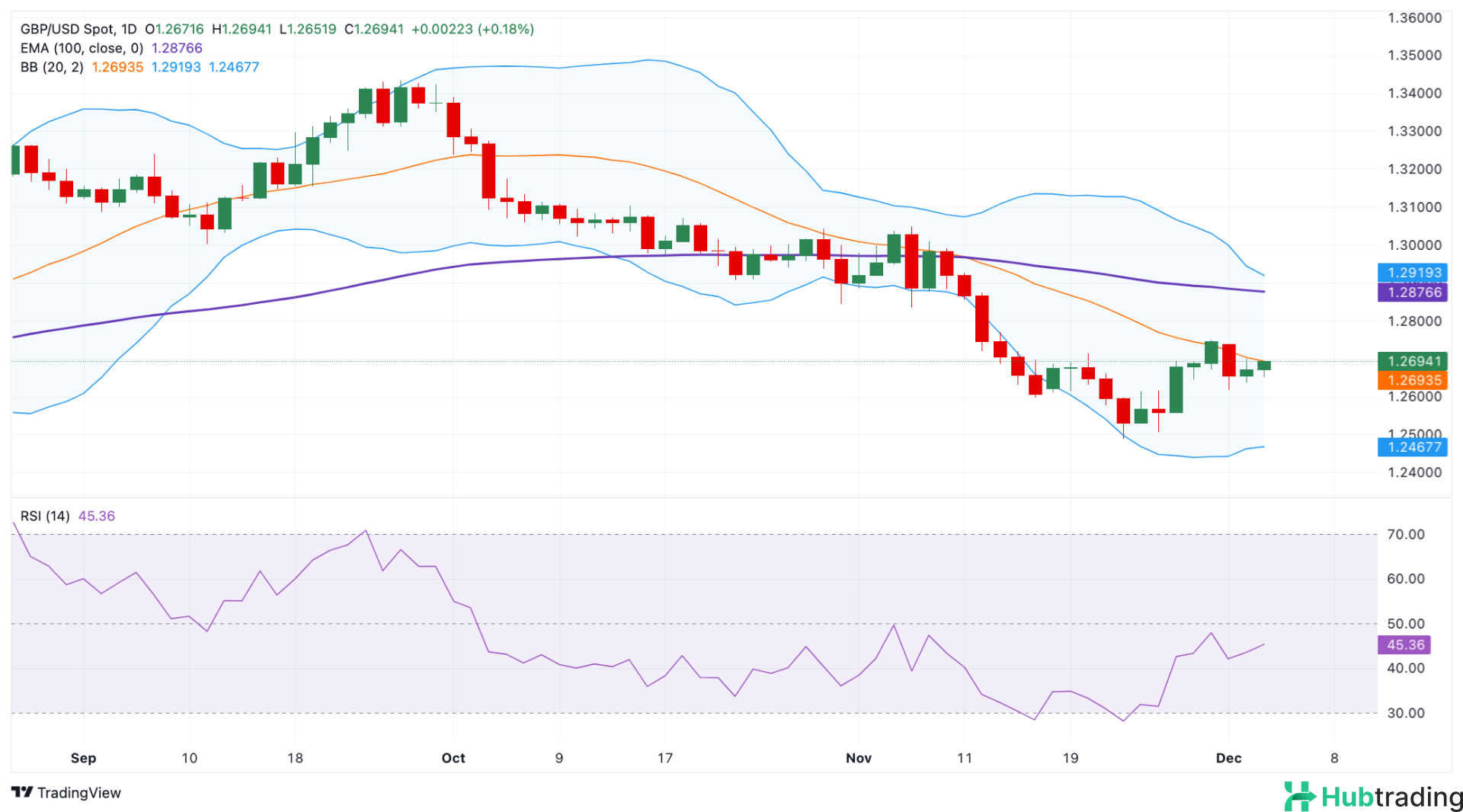Click the orange 1.26935 BB basis tag
Image resolution: width=1463 pixels, height=812 pixels.
[x=1413, y=380]
